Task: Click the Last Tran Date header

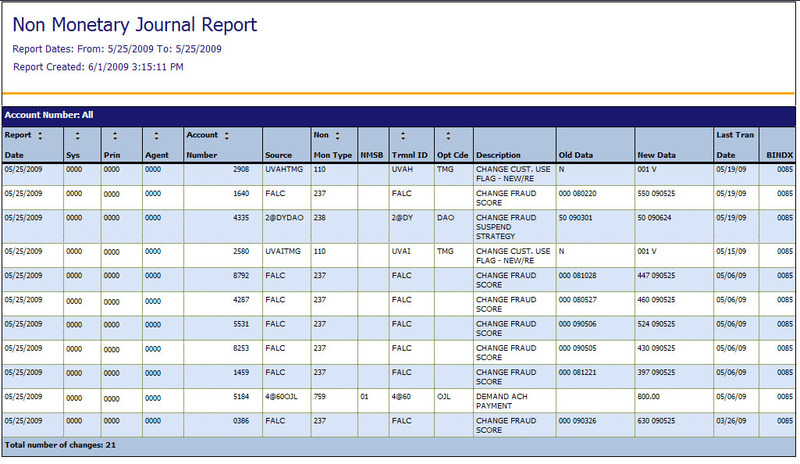Action: [x=735, y=145]
